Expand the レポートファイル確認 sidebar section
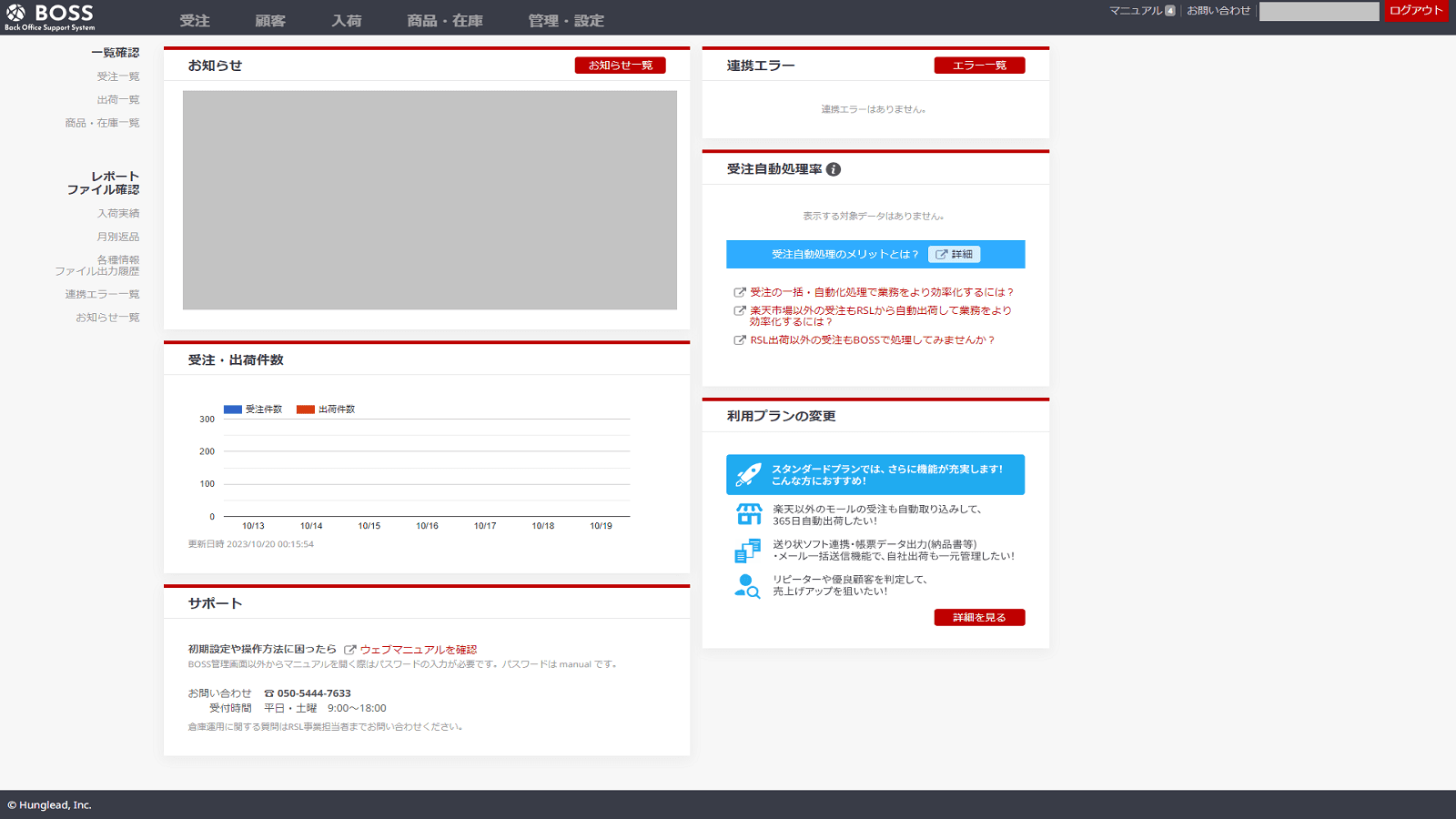 tap(103, 183)
